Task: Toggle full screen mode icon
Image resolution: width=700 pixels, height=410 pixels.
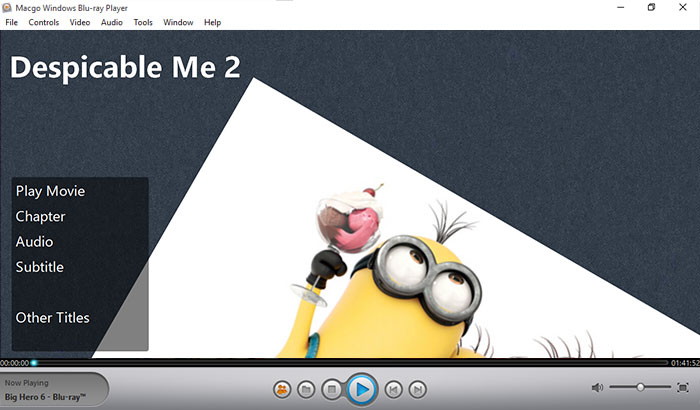Action: point(683,388)
